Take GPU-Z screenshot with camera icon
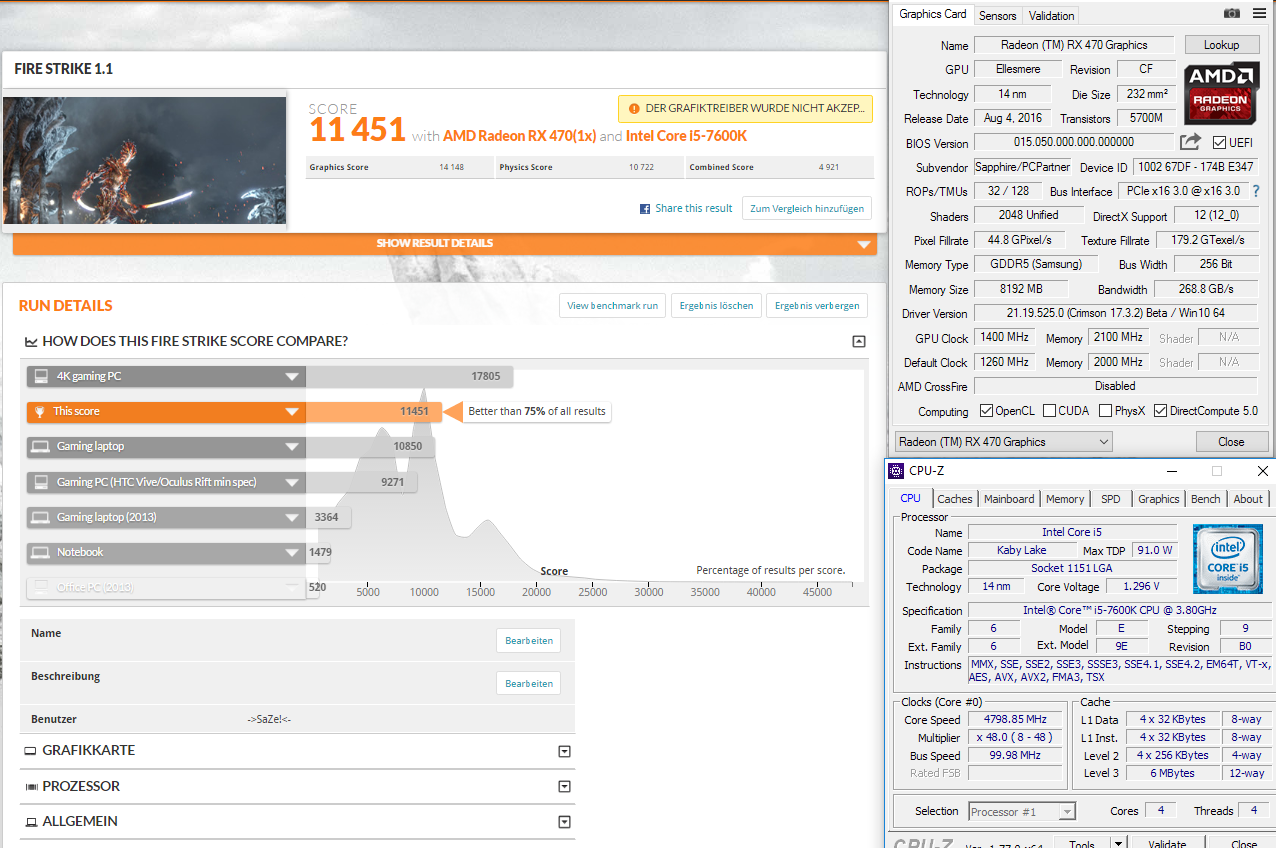Image resolution: width=1276 pixels, height=848 pixels. [1232, 14]
